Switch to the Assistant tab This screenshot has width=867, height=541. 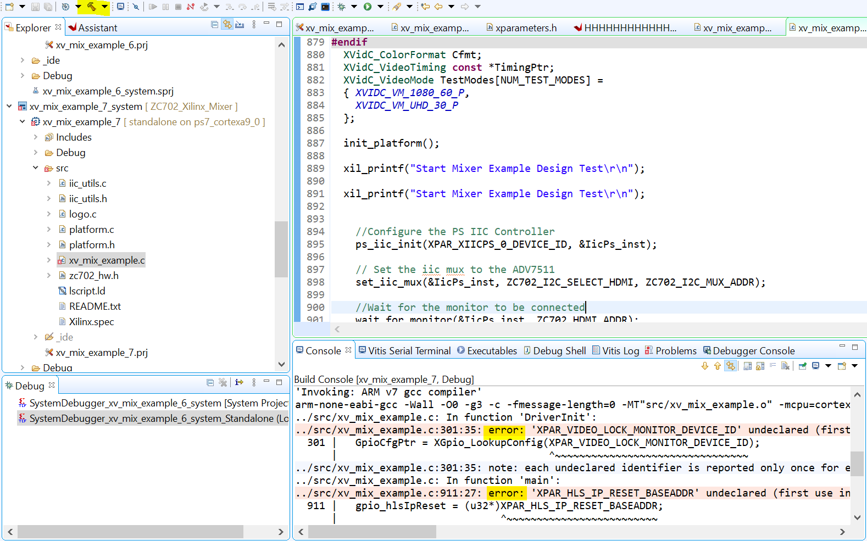(x=92, y=28)
